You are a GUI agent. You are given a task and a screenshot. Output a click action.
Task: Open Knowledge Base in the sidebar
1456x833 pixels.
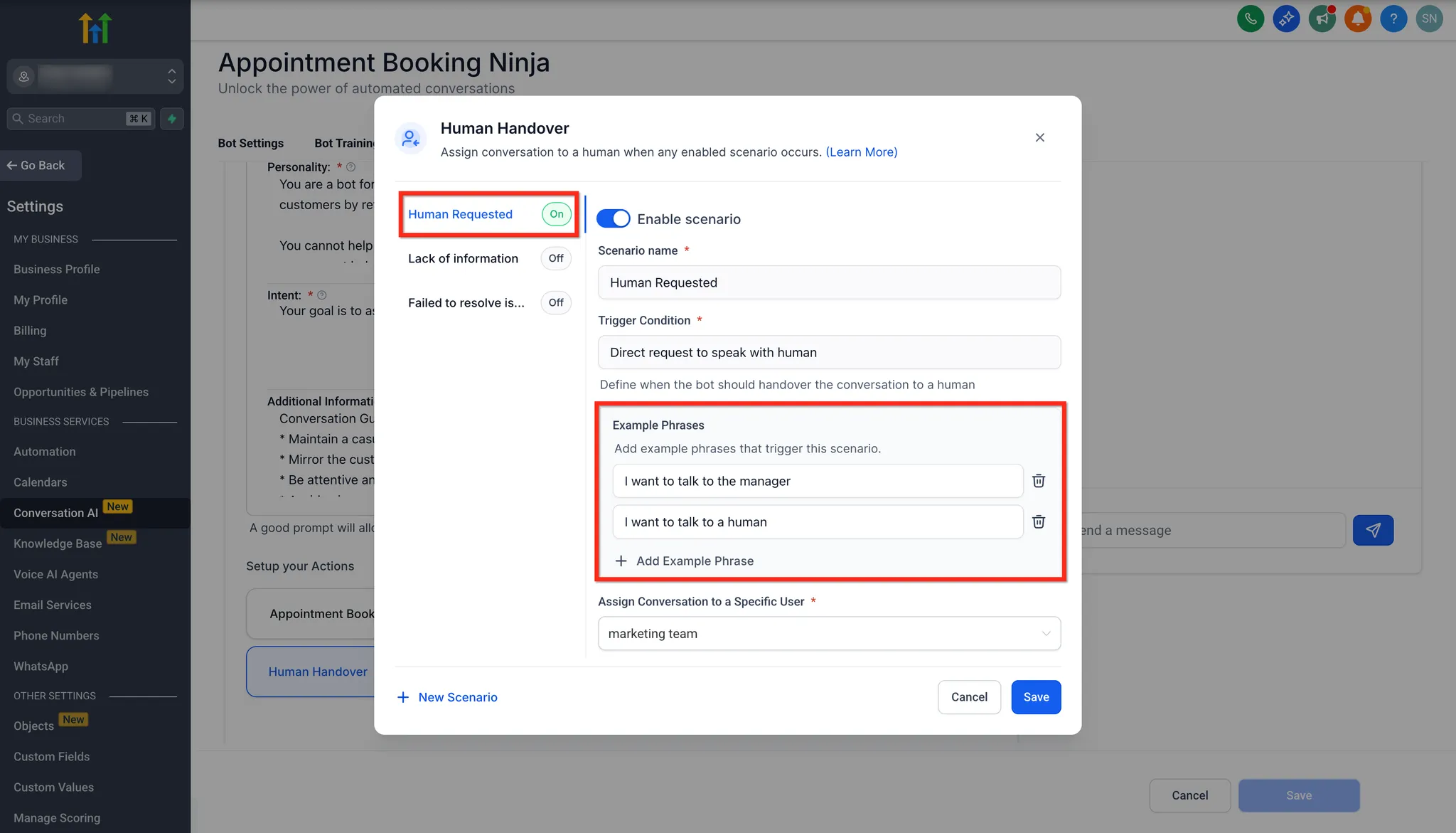[58, 543]
